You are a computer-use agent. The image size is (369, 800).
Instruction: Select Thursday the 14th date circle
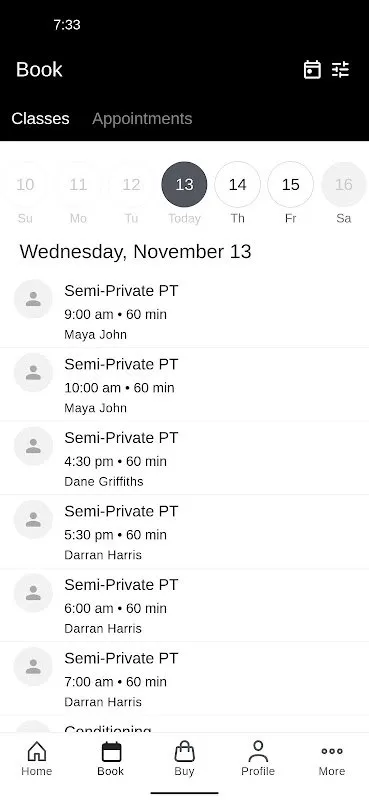(237, 184)
